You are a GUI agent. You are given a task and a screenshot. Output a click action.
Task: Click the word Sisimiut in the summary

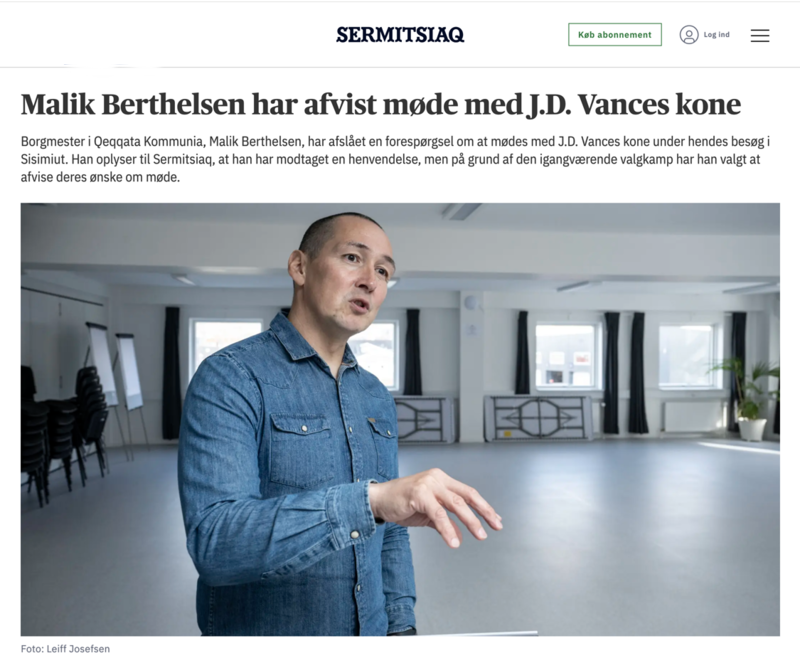43,159
